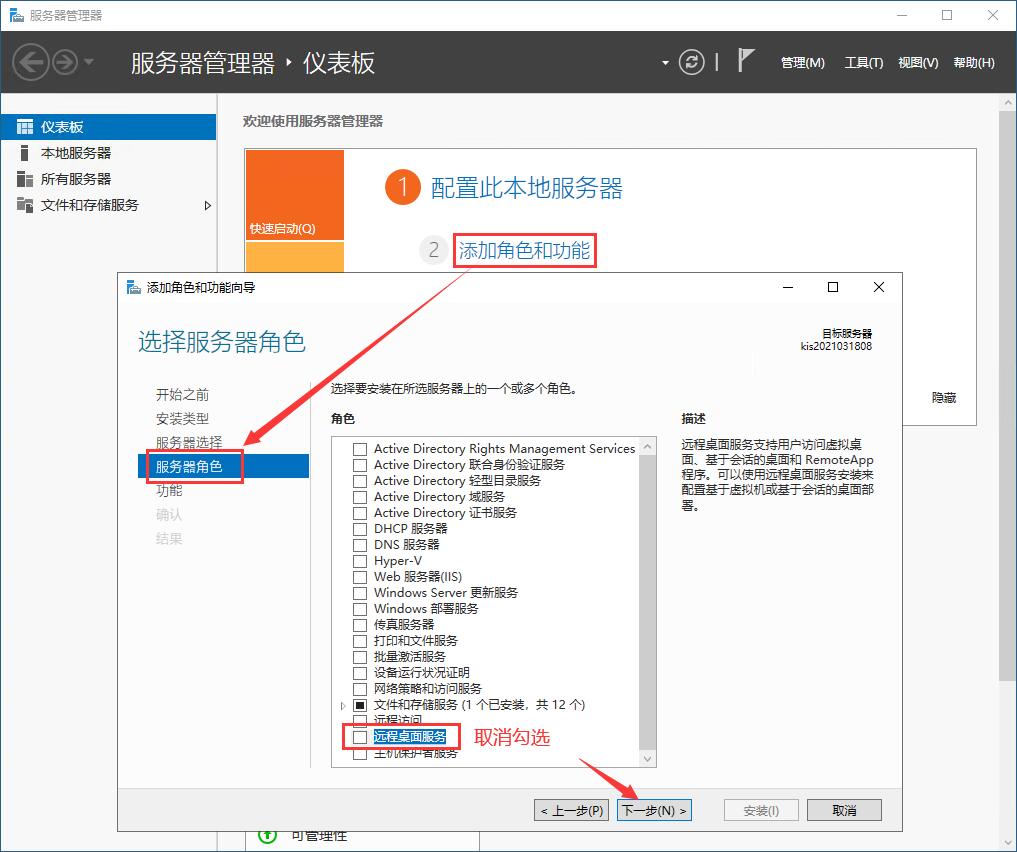
Task: Check the DNS 服务器 role
Action: tap(360, 545)
